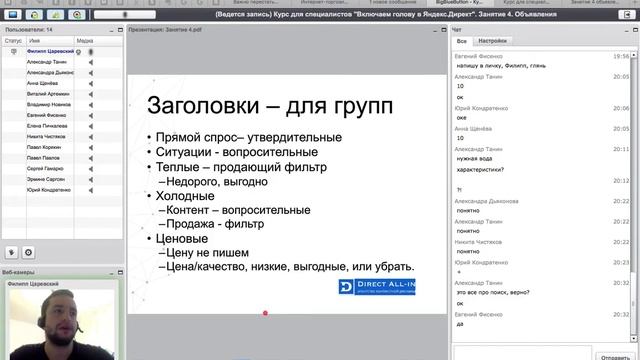Maximize the Веб-камеры panel
This screenshot has height=360, width=640.
[x=120, y=272]
